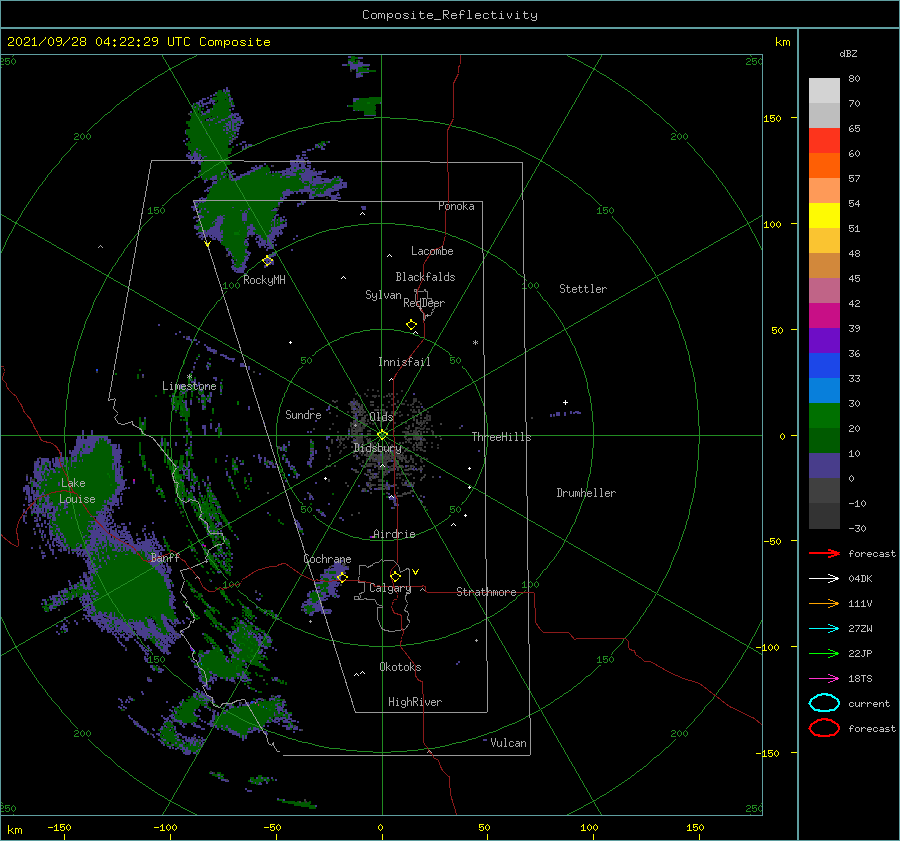Click the Sundre label
Screen dimensions: 900x841
click(x=303, y=414)
